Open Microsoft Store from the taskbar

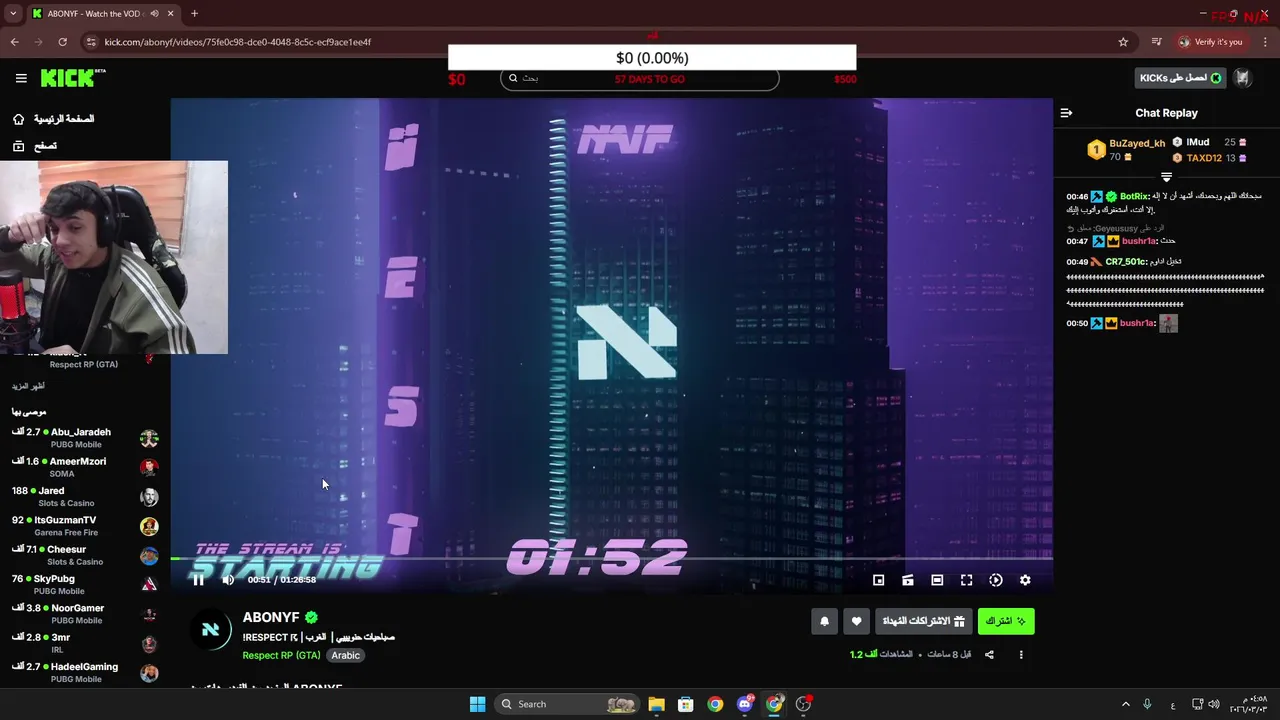[x=686, y=704]
